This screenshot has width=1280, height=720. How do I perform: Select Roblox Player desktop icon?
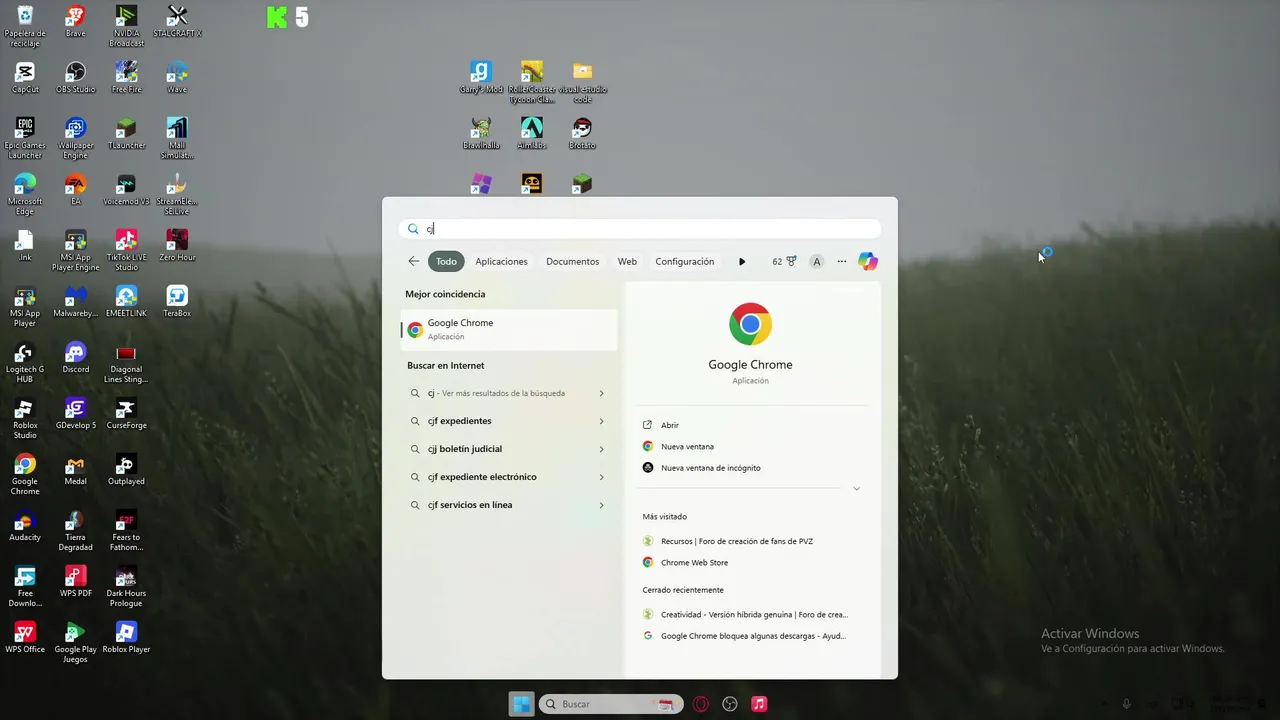pyautogui.click(x=126, y=637)
